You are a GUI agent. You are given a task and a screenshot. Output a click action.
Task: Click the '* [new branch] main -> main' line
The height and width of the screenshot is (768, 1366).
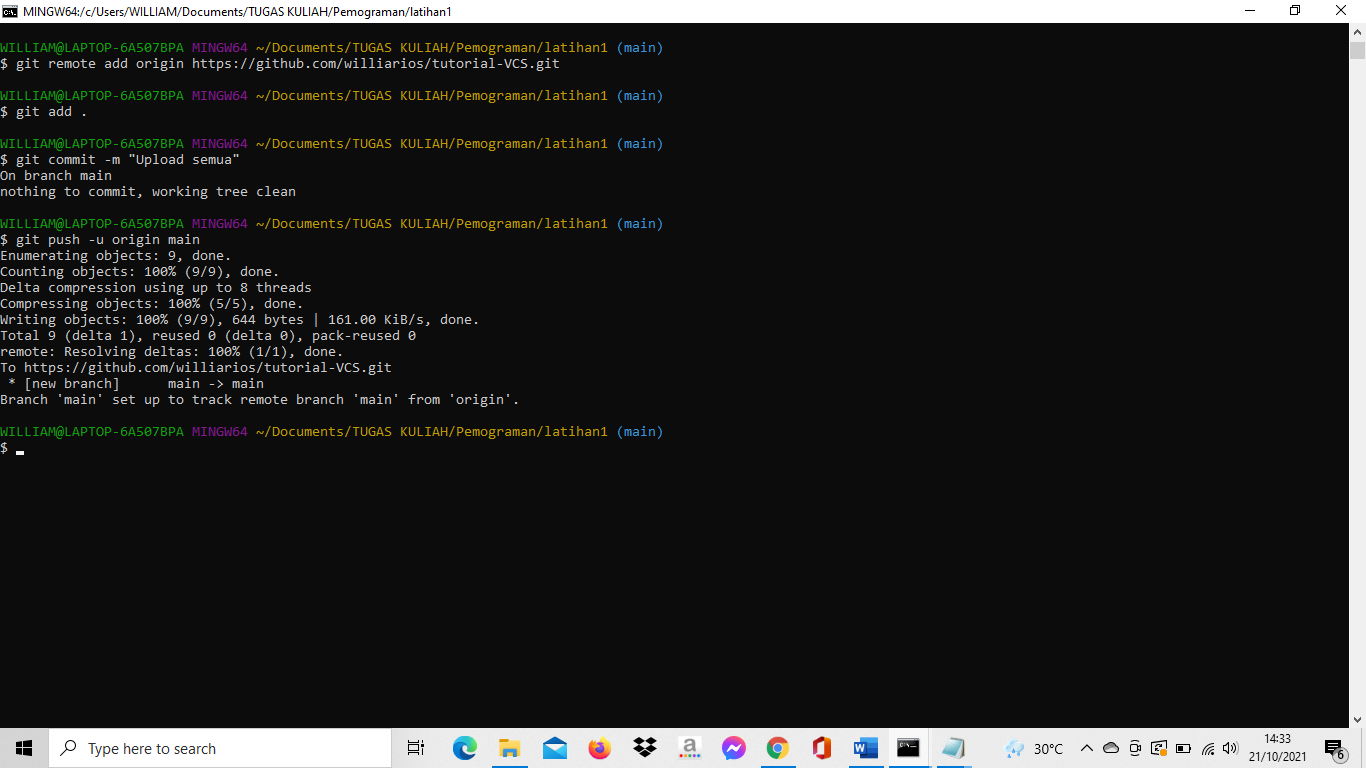click(136, 384)
